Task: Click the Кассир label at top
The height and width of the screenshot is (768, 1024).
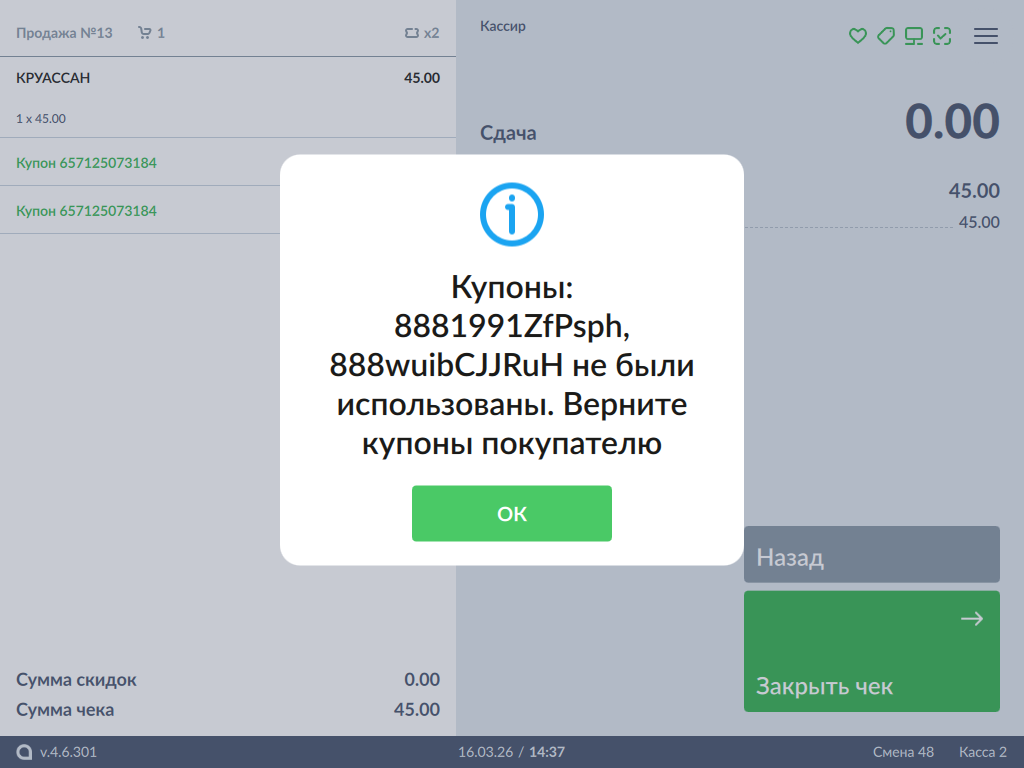Action: click(502, 27)
